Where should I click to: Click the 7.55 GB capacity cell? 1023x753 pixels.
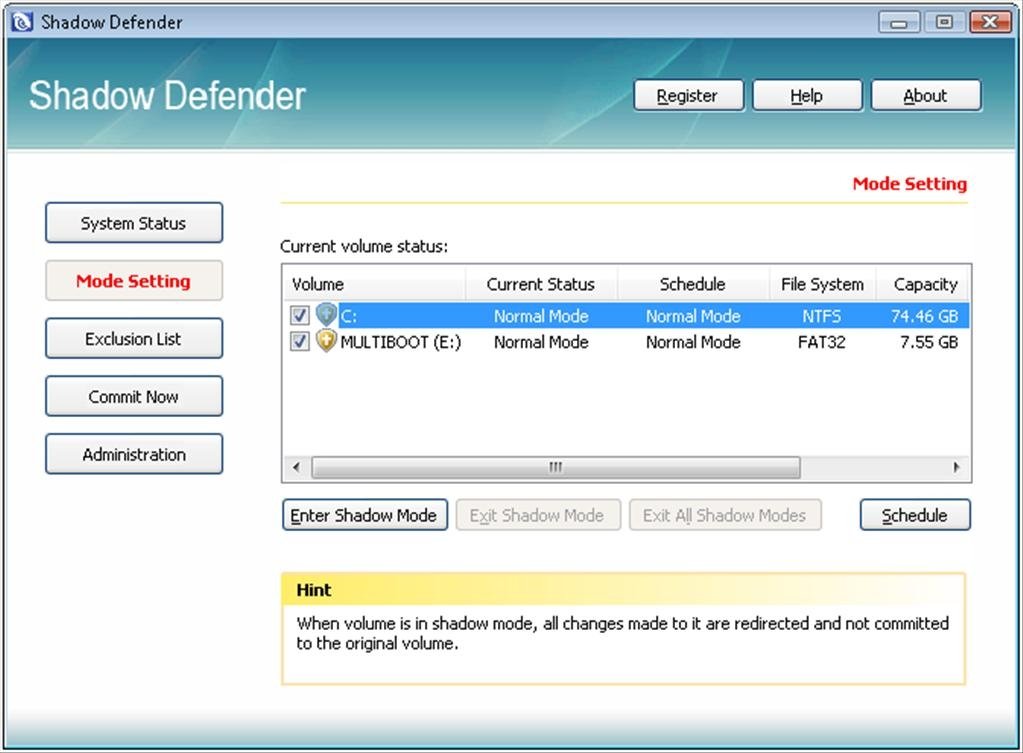click(x=928, y=342)
